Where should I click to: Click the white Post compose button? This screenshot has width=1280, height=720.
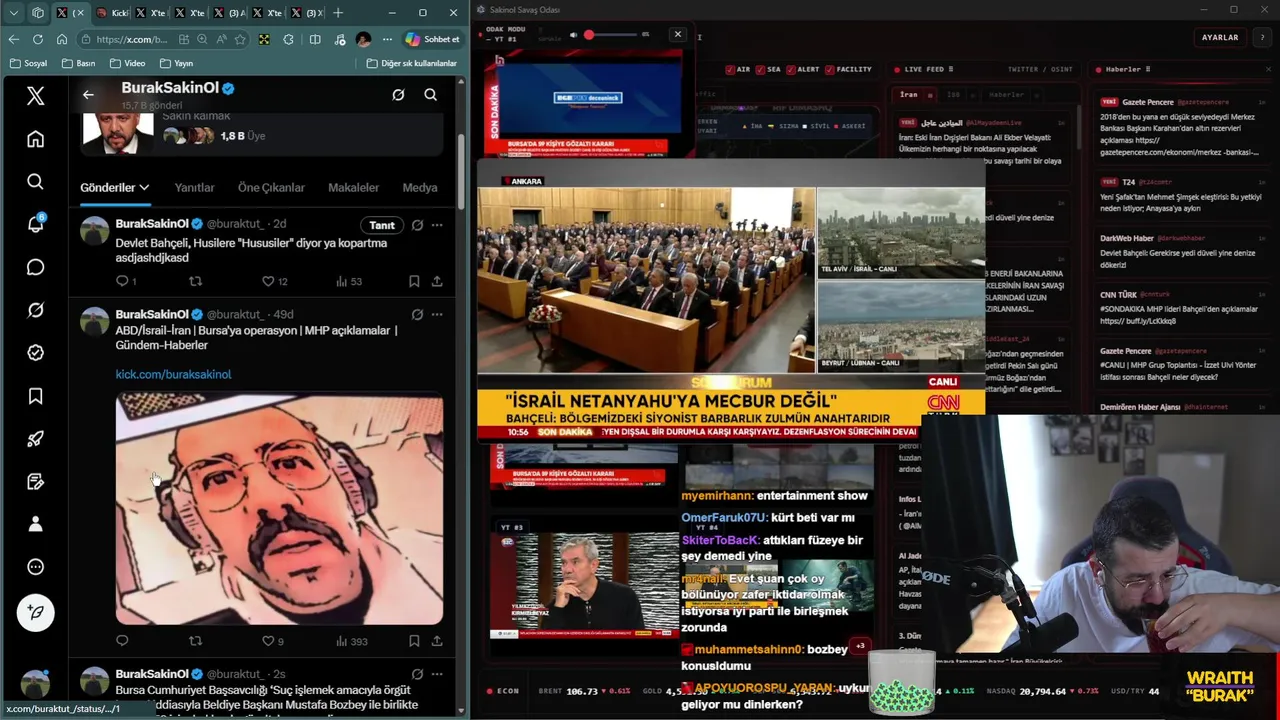point(36,612)
